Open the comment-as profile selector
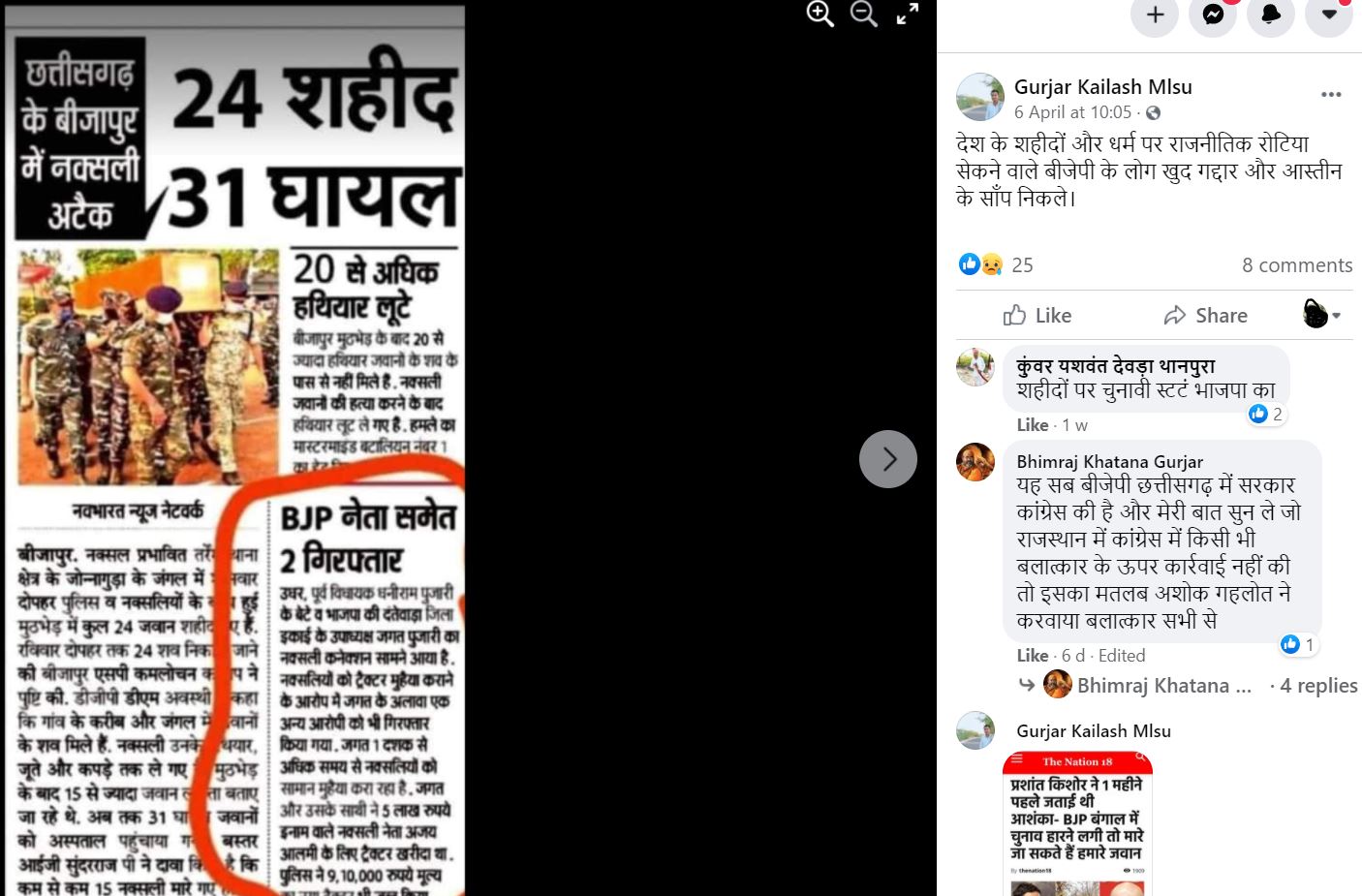 coord(1322,315)
